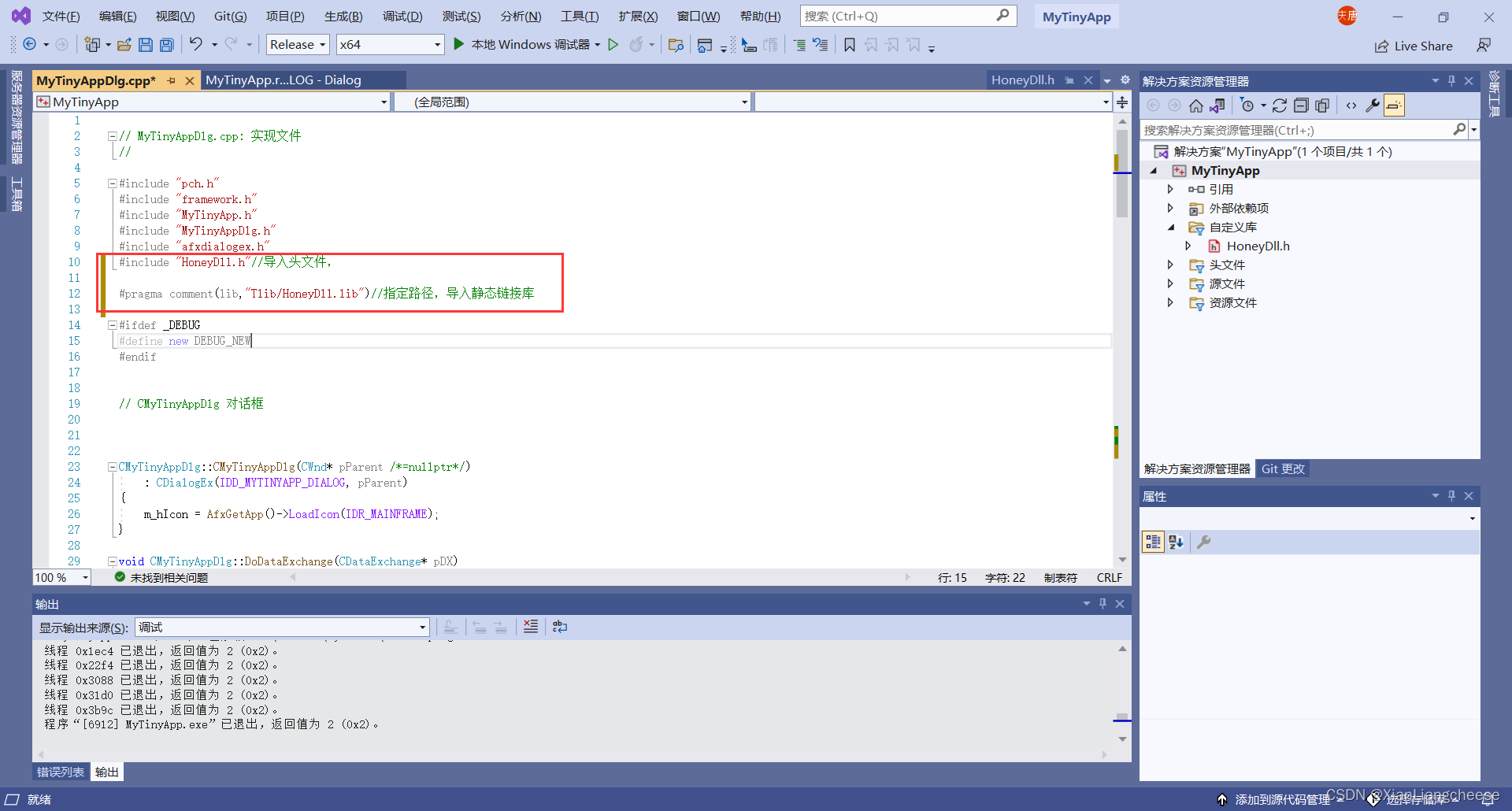Click the pending changes filter clock icon
The image size is (1512, 811).
[1247, 106]
